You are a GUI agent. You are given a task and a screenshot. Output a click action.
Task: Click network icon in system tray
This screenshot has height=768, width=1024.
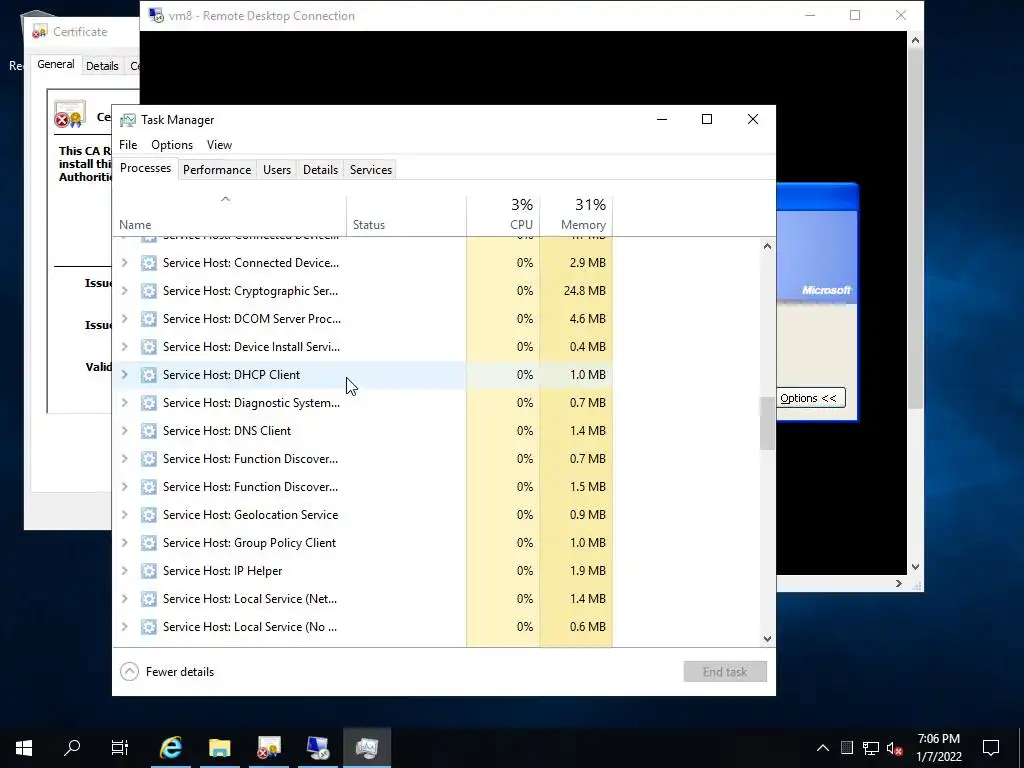871,748
